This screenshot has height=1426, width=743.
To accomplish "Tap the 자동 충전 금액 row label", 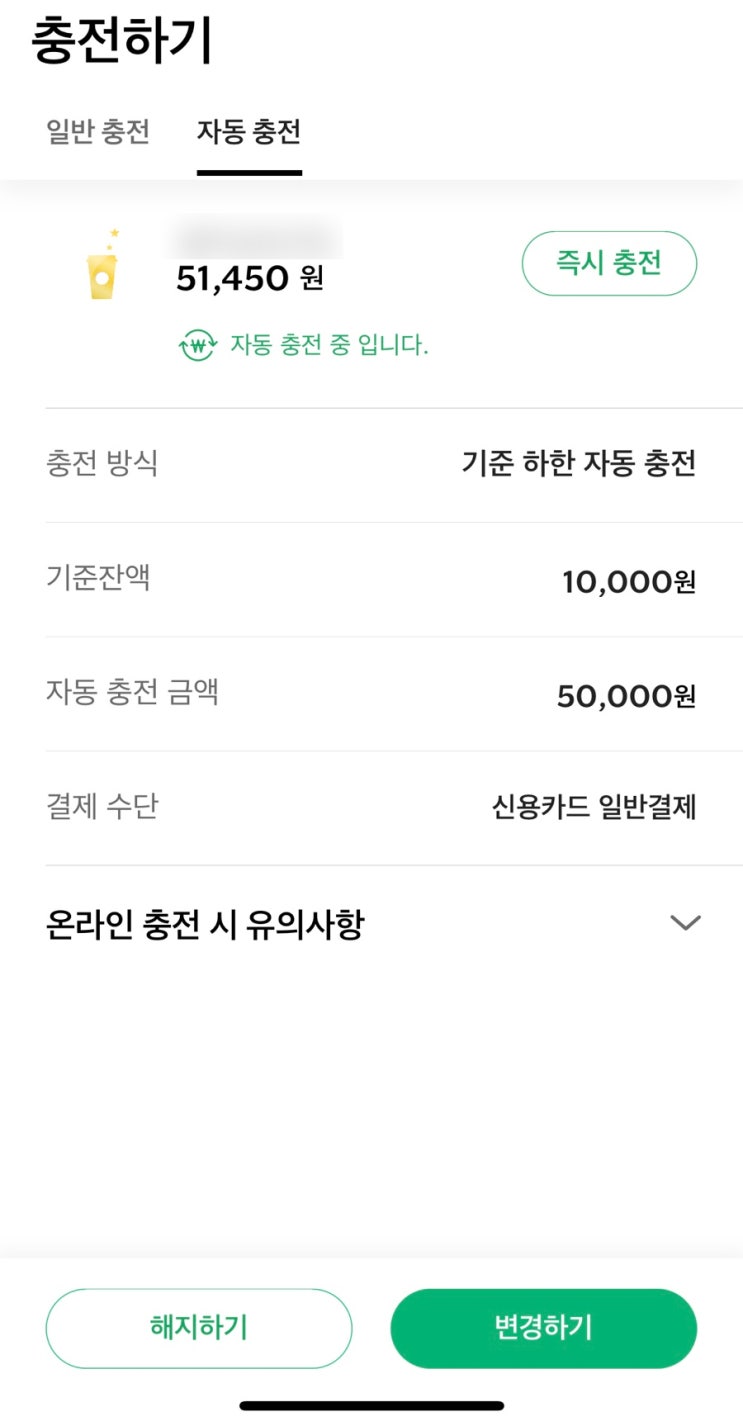I will coord(132,692).
